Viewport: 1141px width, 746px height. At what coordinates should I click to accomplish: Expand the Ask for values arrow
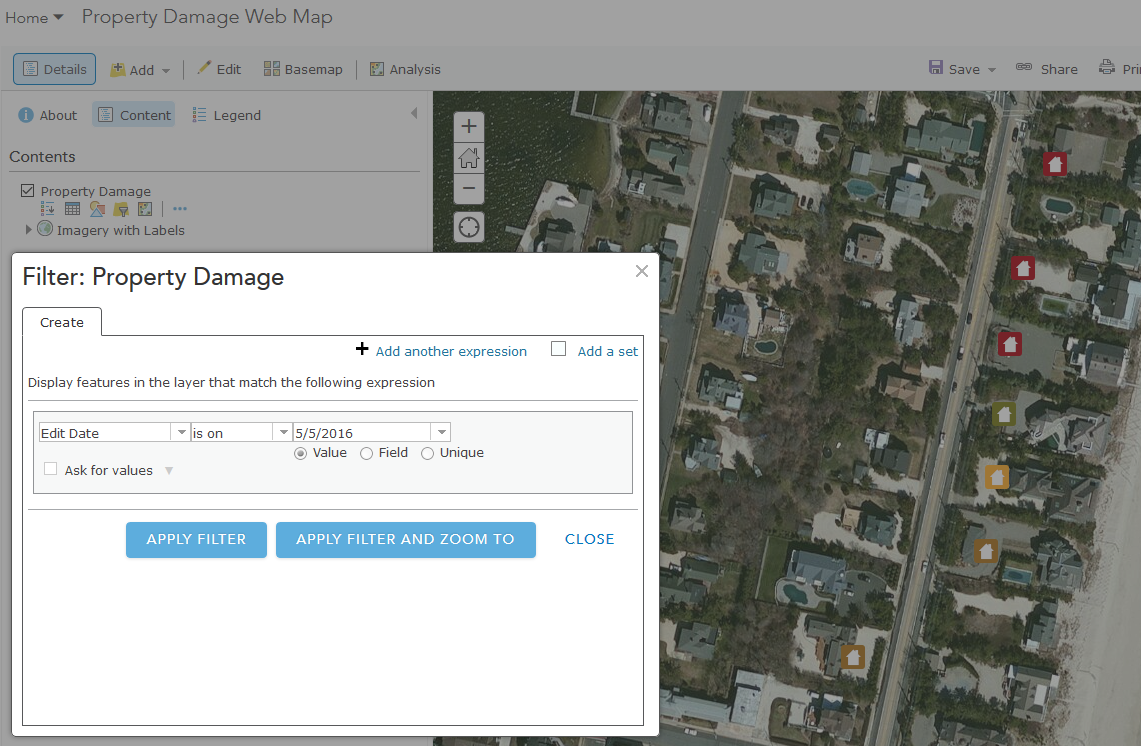coord(169,471)
